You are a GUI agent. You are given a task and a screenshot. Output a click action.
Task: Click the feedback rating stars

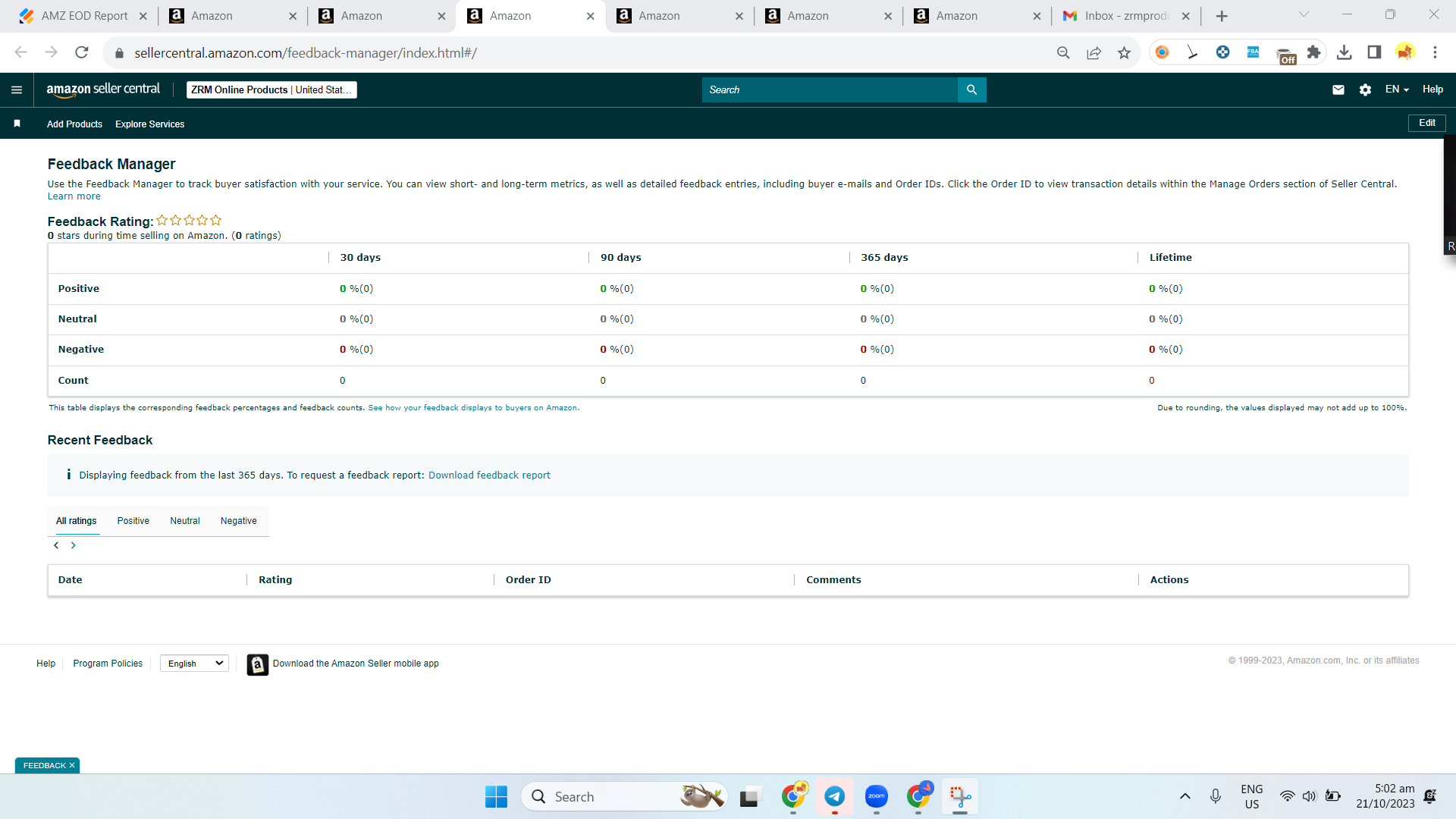[189, 221]
